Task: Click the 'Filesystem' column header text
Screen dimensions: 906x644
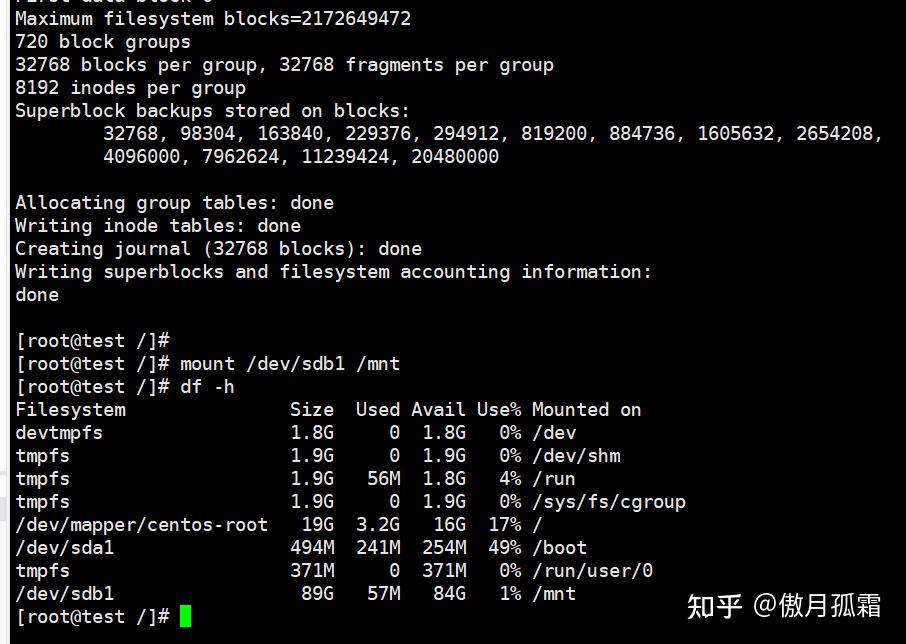Action: pos(70,410)
